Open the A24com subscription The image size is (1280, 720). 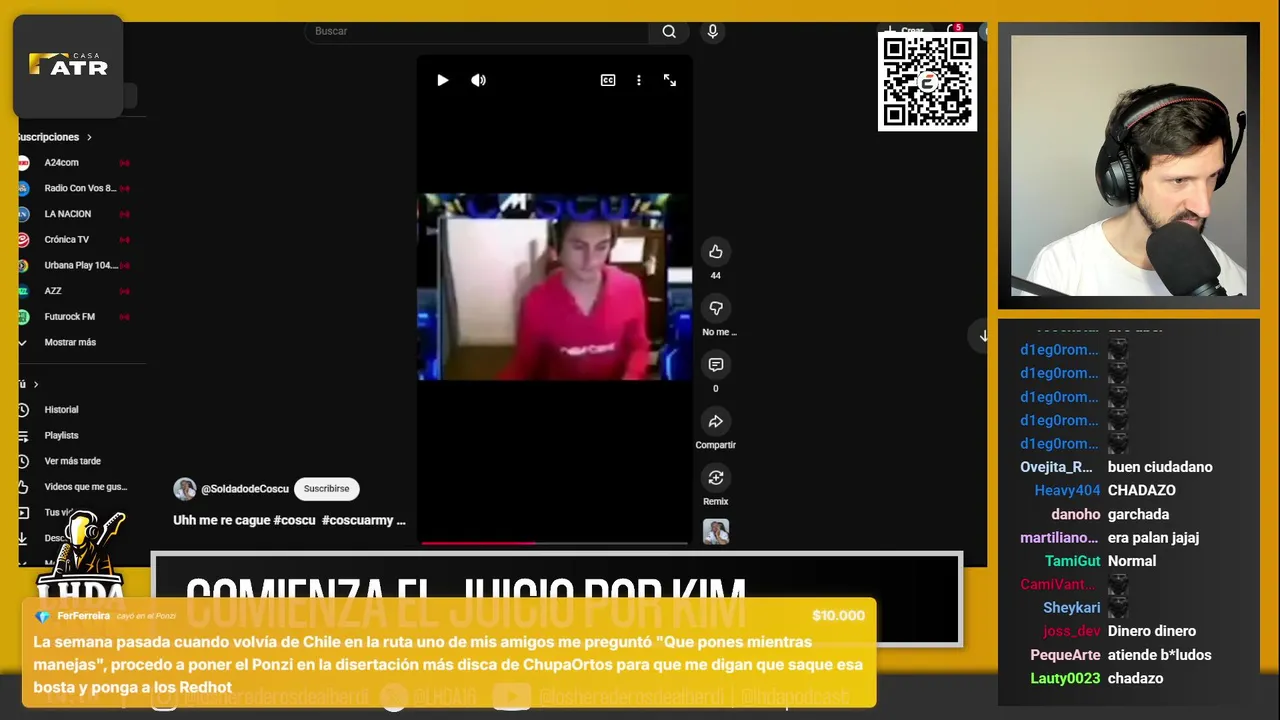tap(62, 162)
